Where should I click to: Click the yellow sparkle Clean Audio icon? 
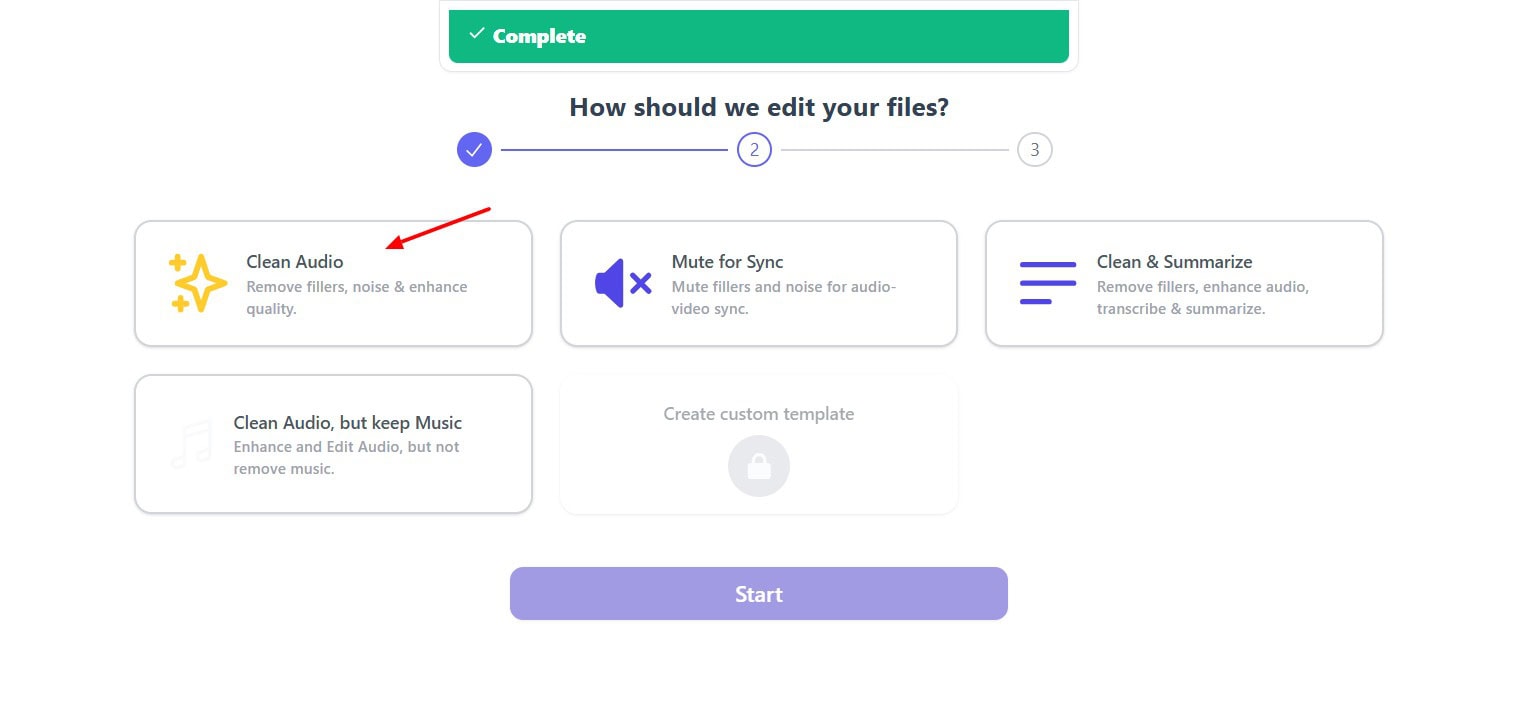197,284
